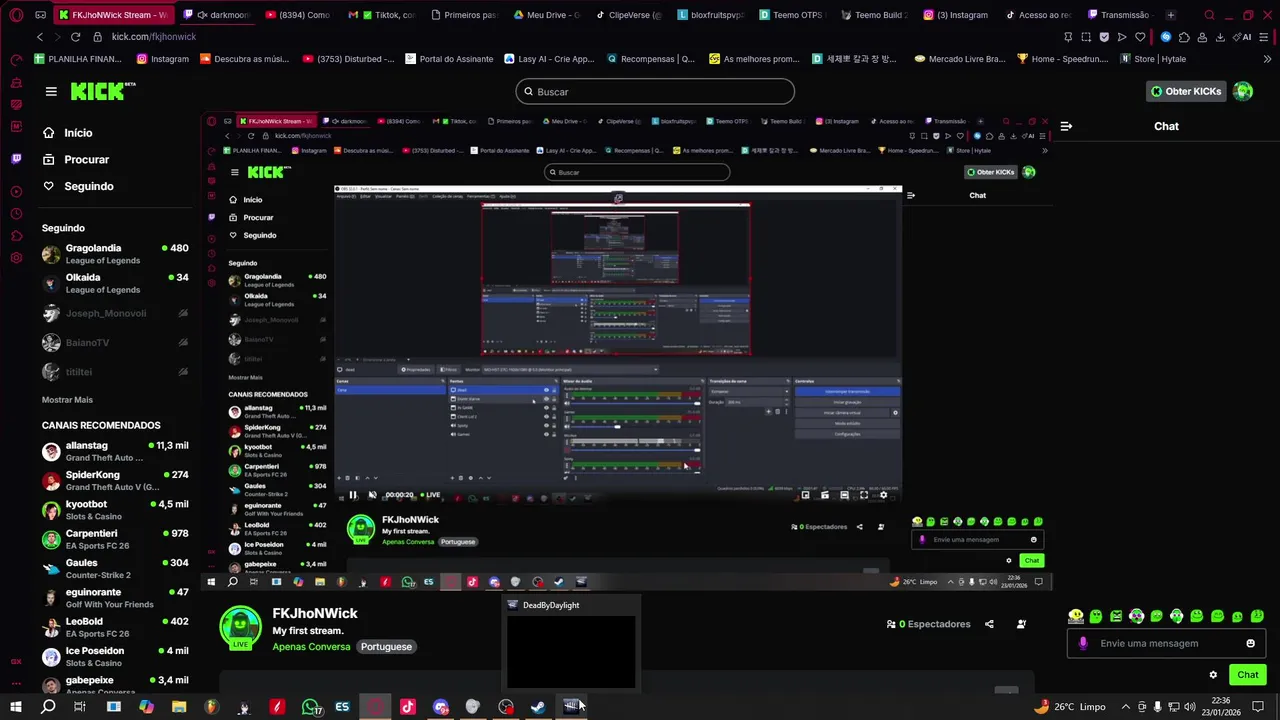The width and height of the screenshot is (1280, 720).
Task: Open the Seguindo heart icon
Action: click(48, 186)
